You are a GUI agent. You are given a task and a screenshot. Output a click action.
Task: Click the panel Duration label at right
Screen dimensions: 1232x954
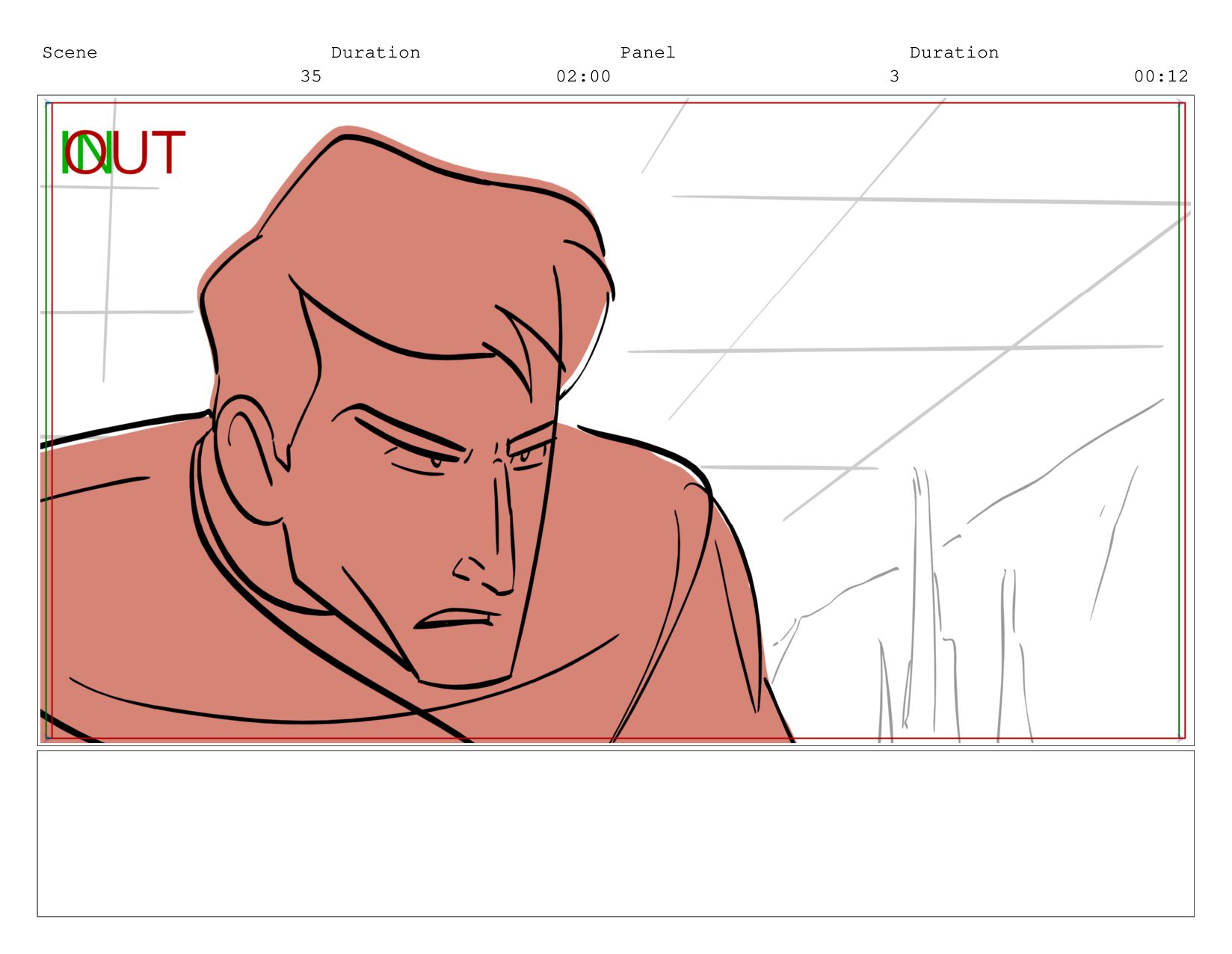click(x=954, y=52)
